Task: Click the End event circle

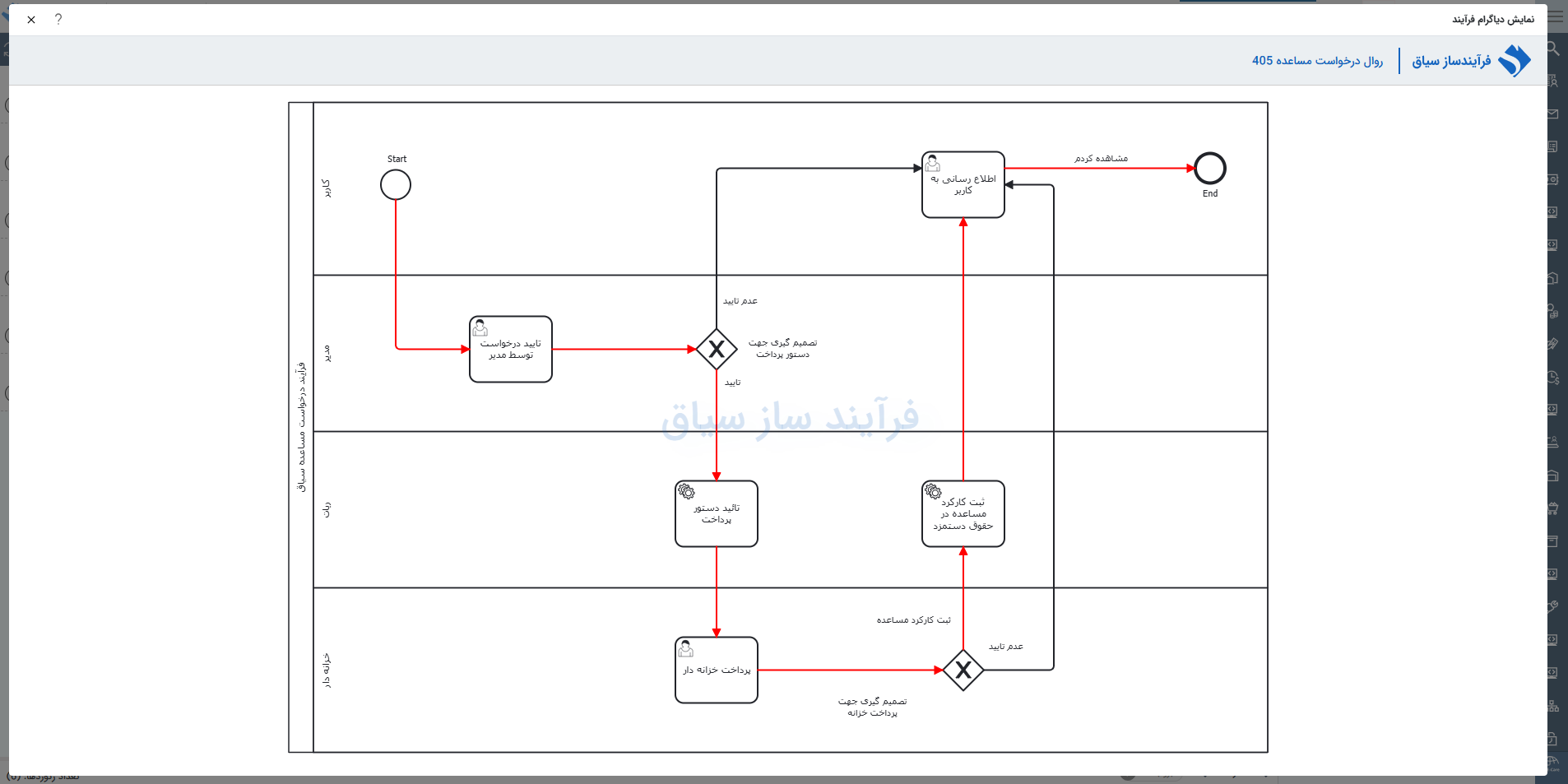Action: (x=1210, y=168)
